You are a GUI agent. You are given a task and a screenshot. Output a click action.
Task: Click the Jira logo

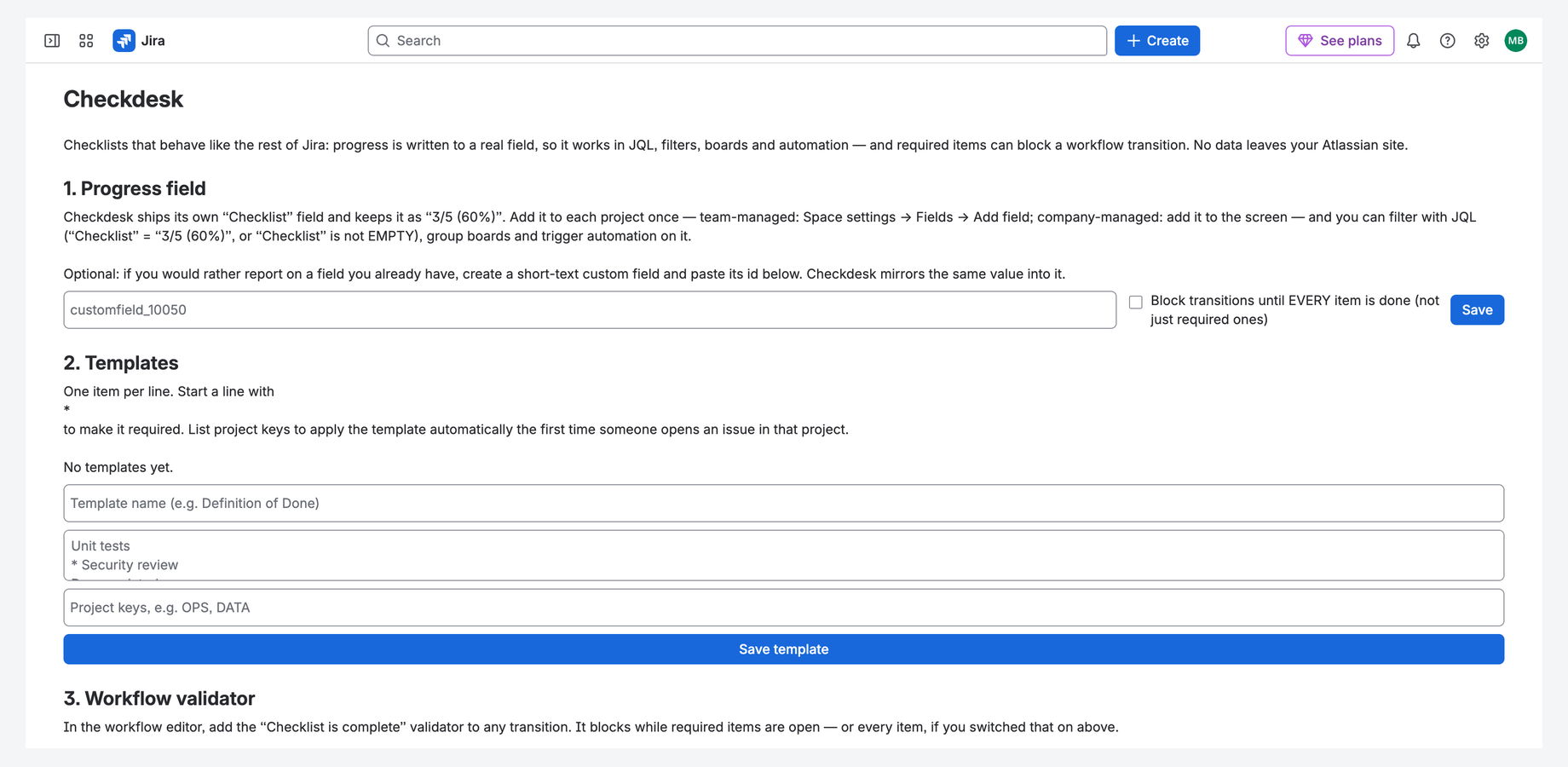[139, 41]
